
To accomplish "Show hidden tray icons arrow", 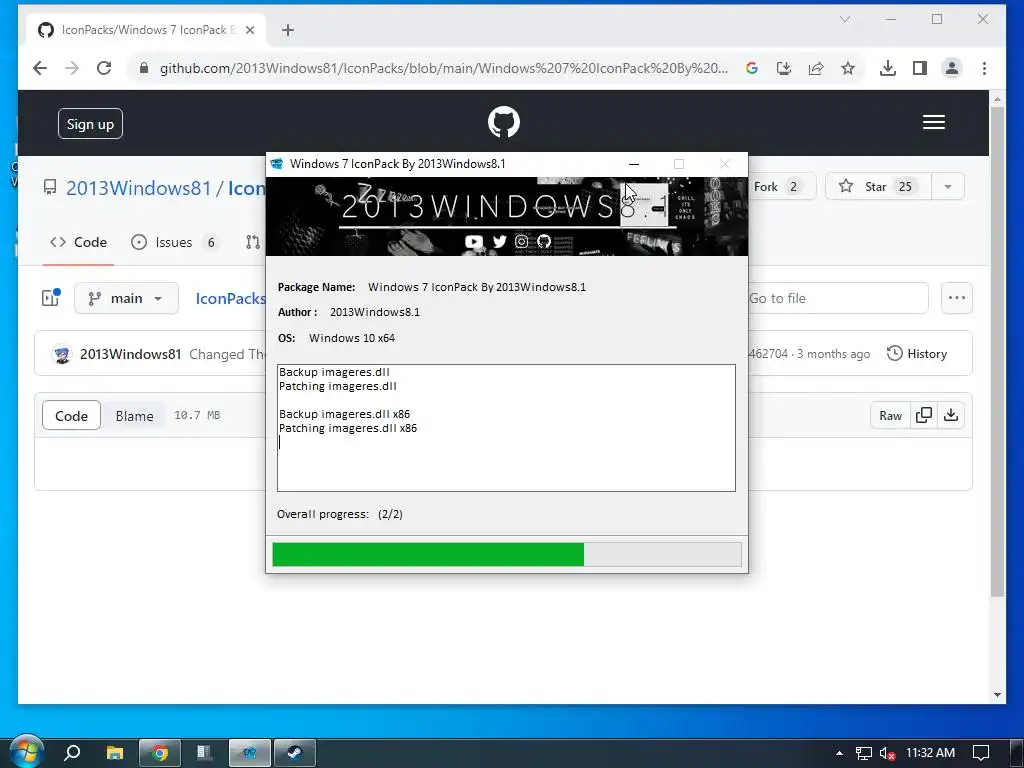I will click(839, 753).
